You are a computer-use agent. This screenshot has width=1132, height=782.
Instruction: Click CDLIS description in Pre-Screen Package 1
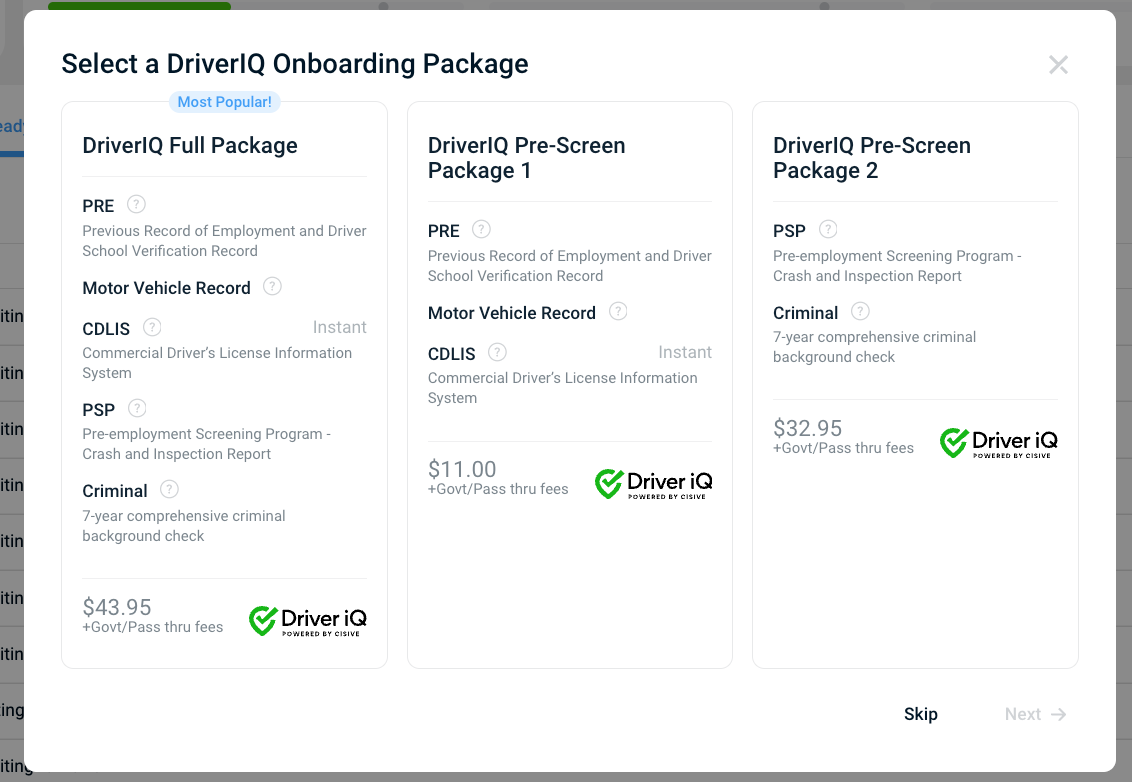(562, 388)
